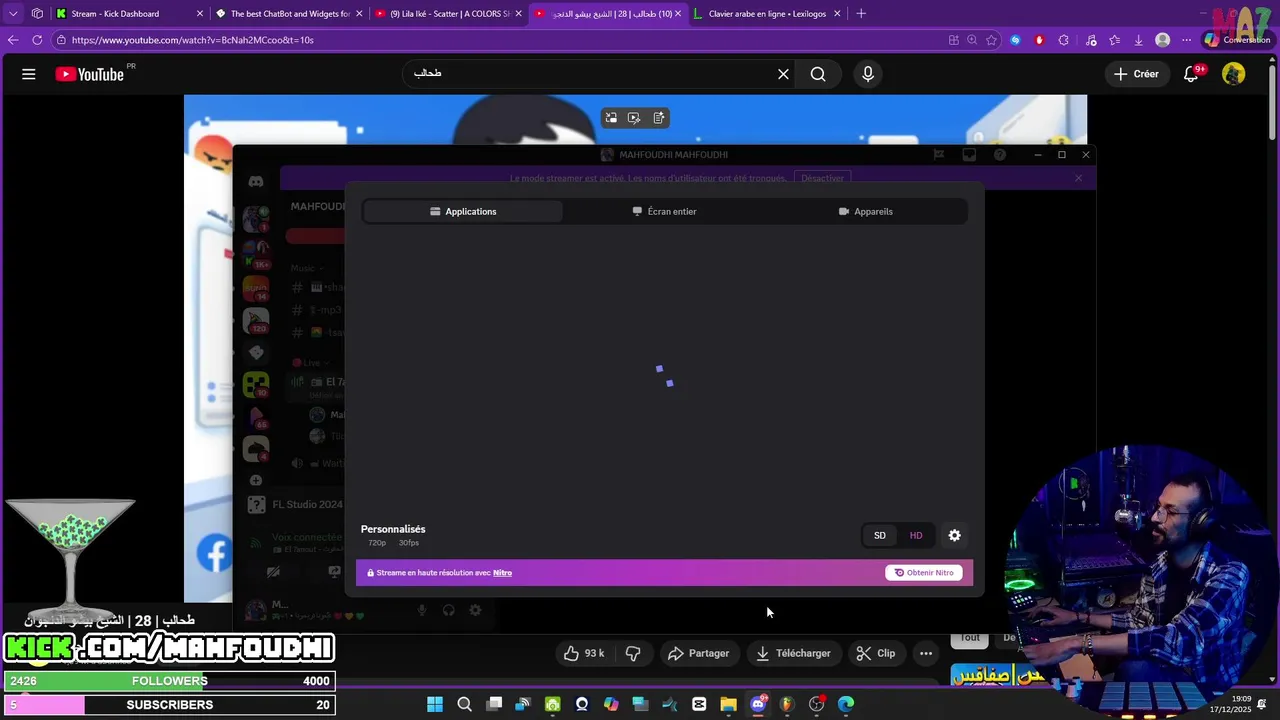
Task: Go to the YouTube home logo
Action: click(90, 74)
